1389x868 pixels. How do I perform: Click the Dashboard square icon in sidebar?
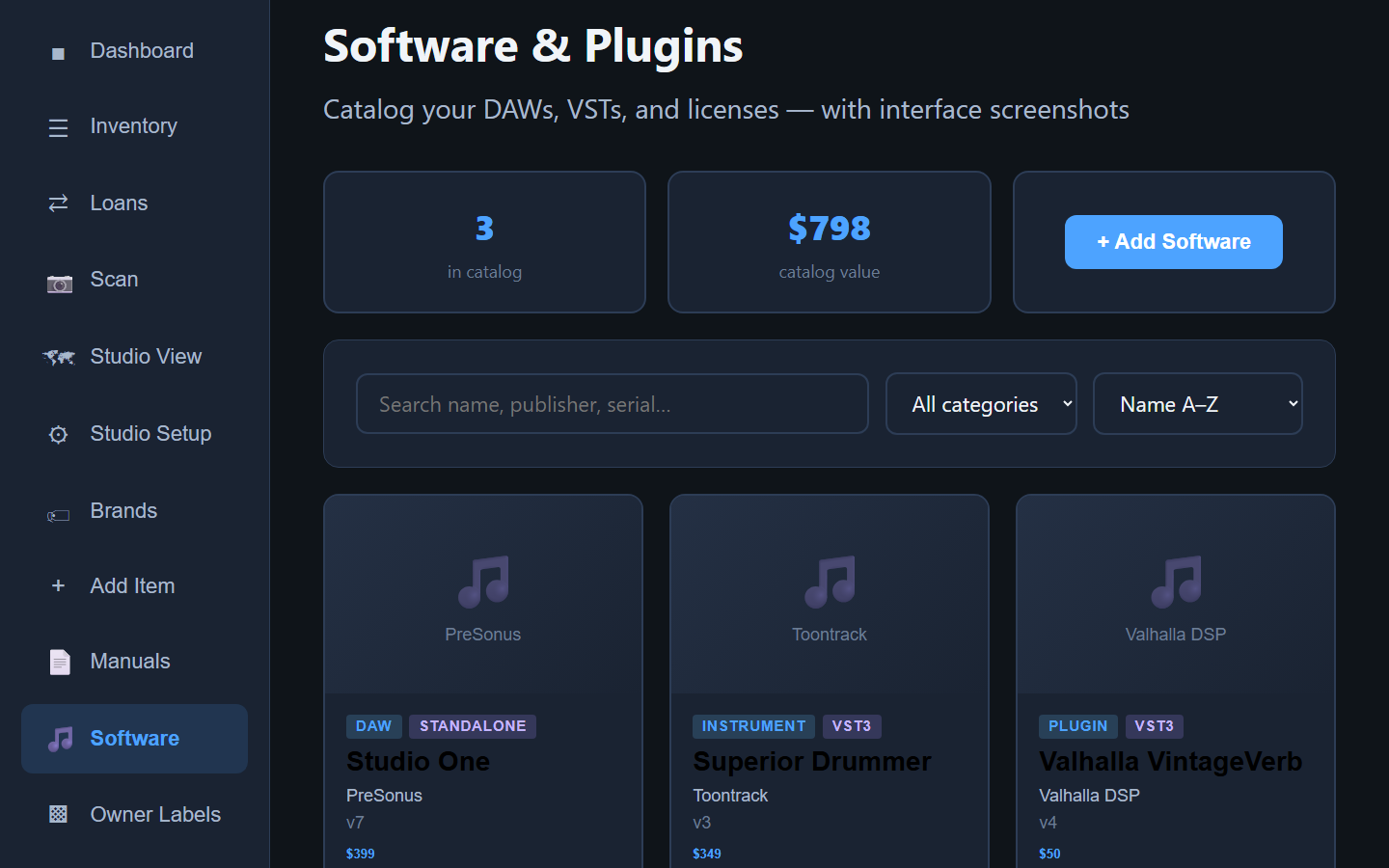[58, 52]
